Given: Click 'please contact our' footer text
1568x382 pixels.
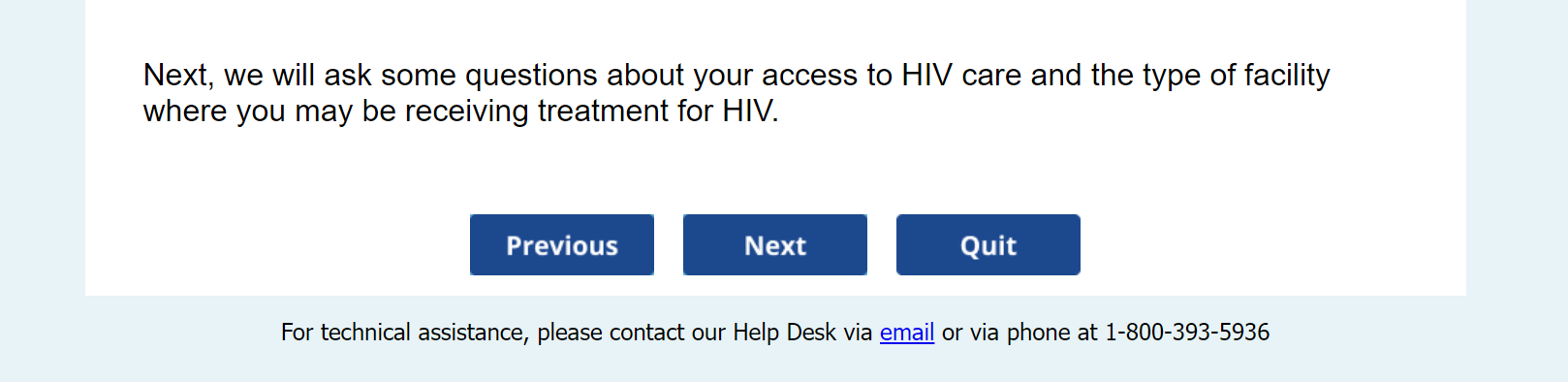Looking at the screenshot, I should tap(631, 333).
